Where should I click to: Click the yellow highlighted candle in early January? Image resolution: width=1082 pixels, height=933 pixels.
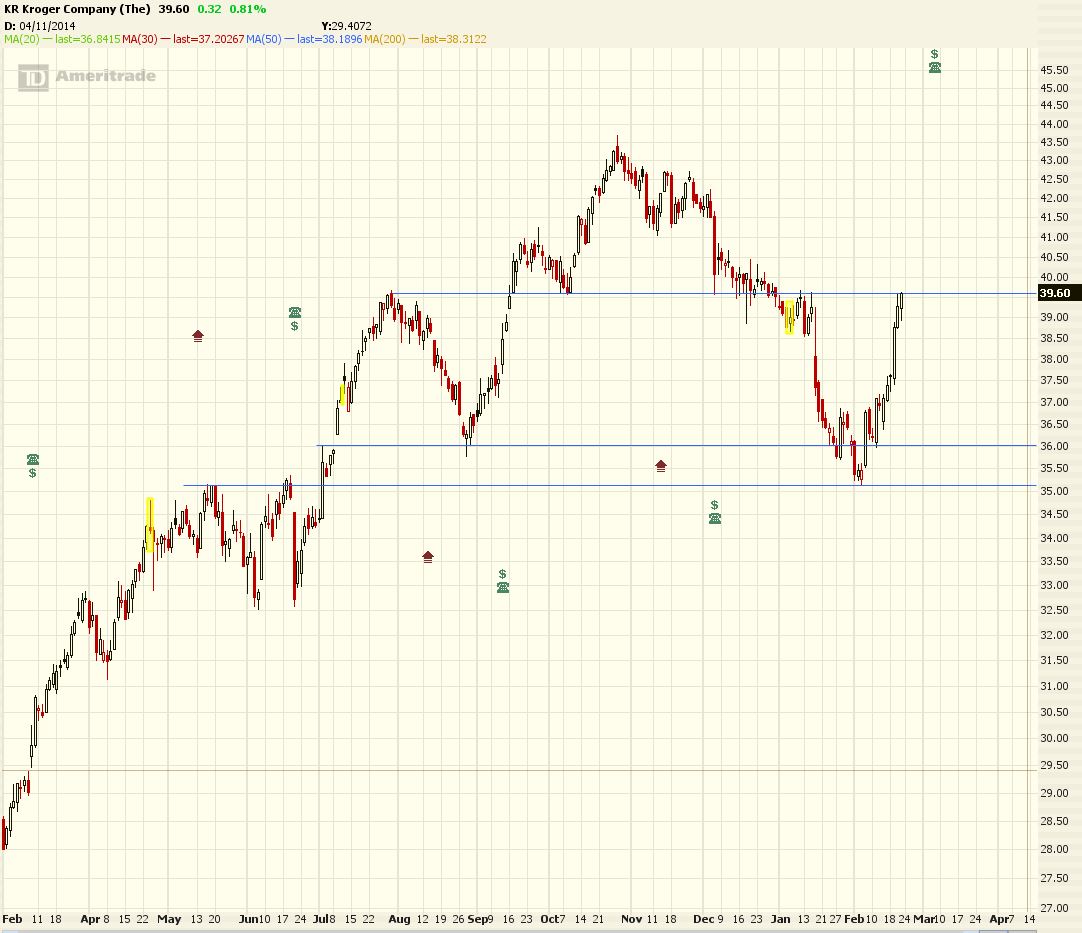click(x=789, y=317)
